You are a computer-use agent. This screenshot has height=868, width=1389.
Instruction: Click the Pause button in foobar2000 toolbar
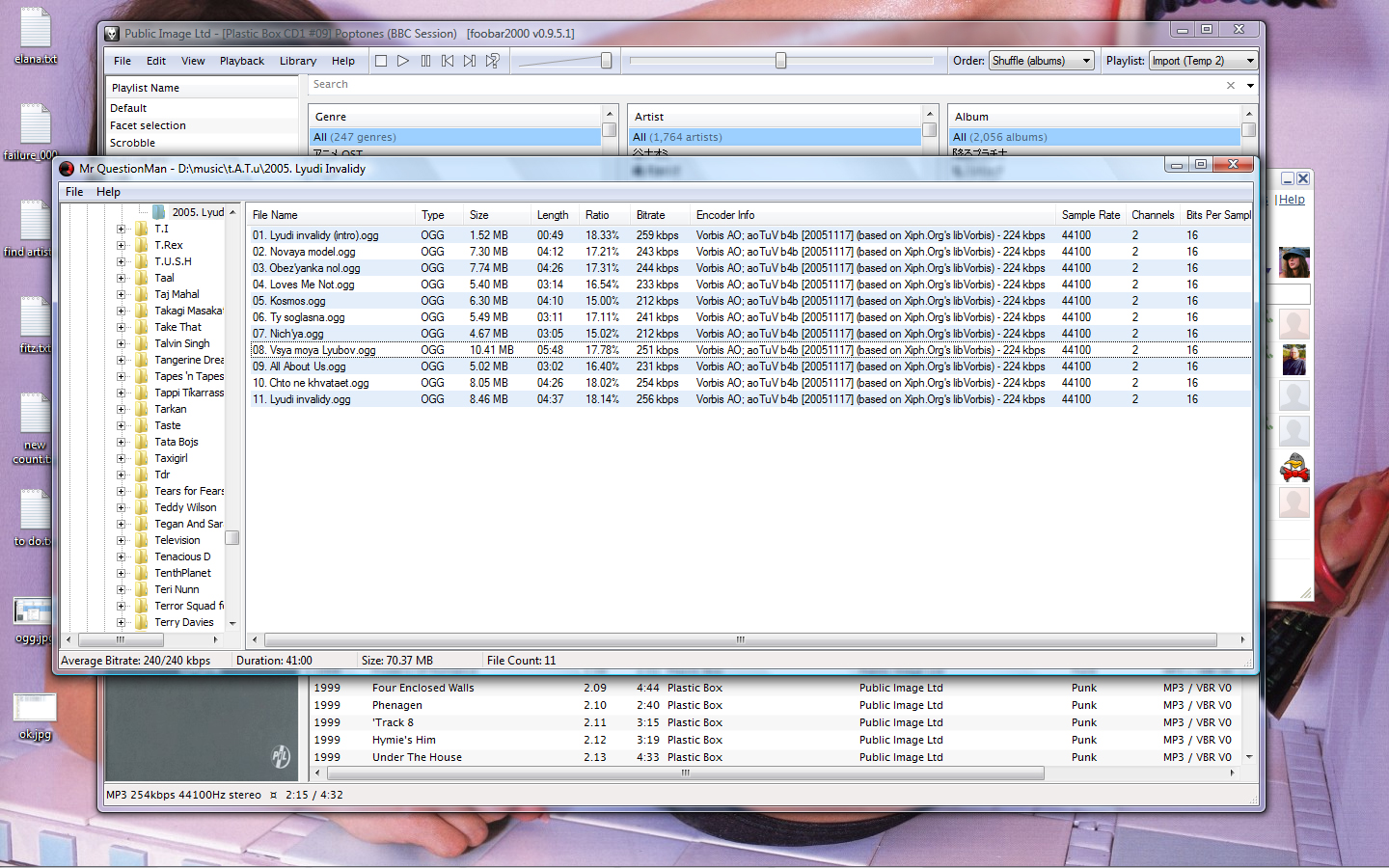(x=425, y=61)
